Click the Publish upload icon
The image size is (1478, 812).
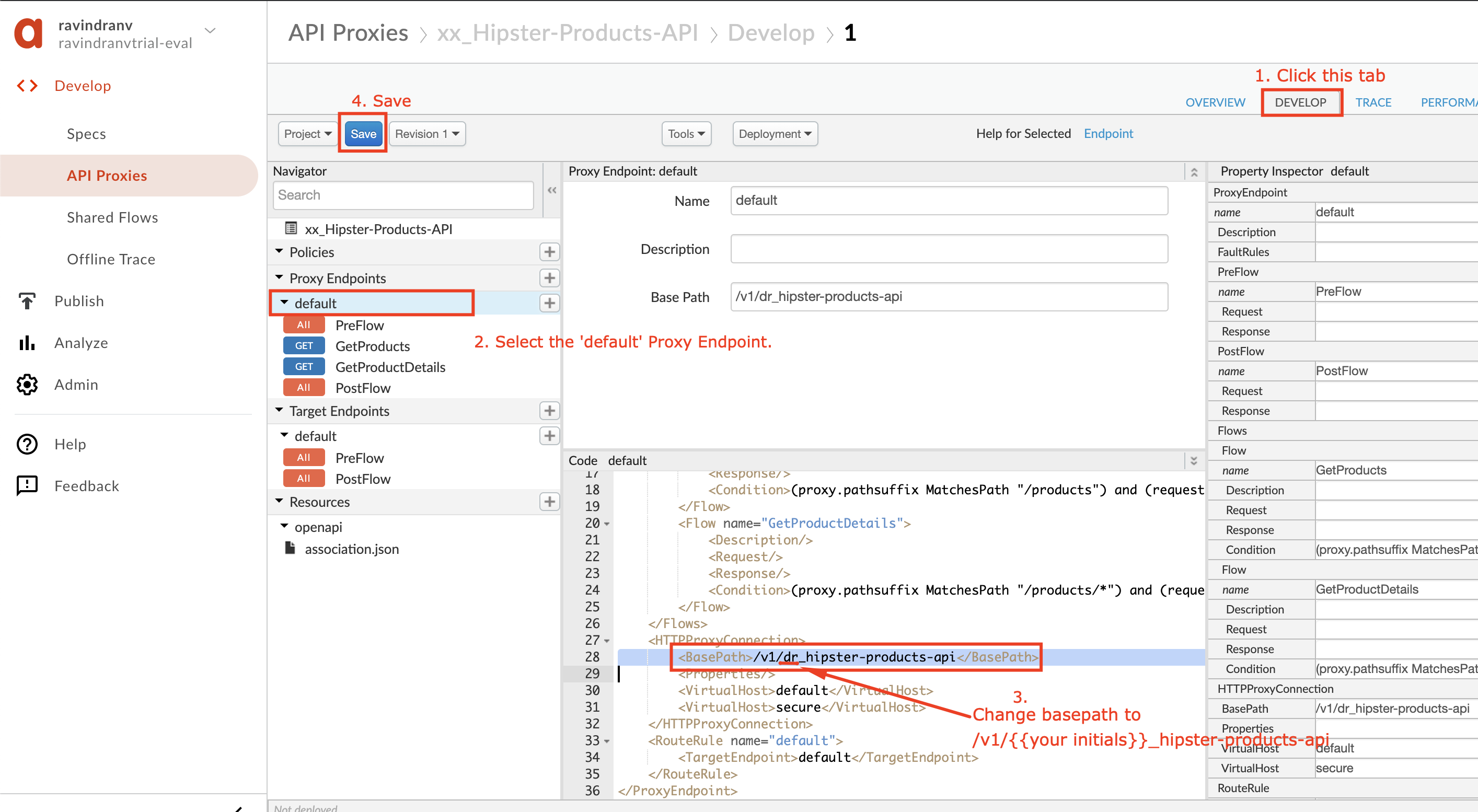tap(27, 301)
